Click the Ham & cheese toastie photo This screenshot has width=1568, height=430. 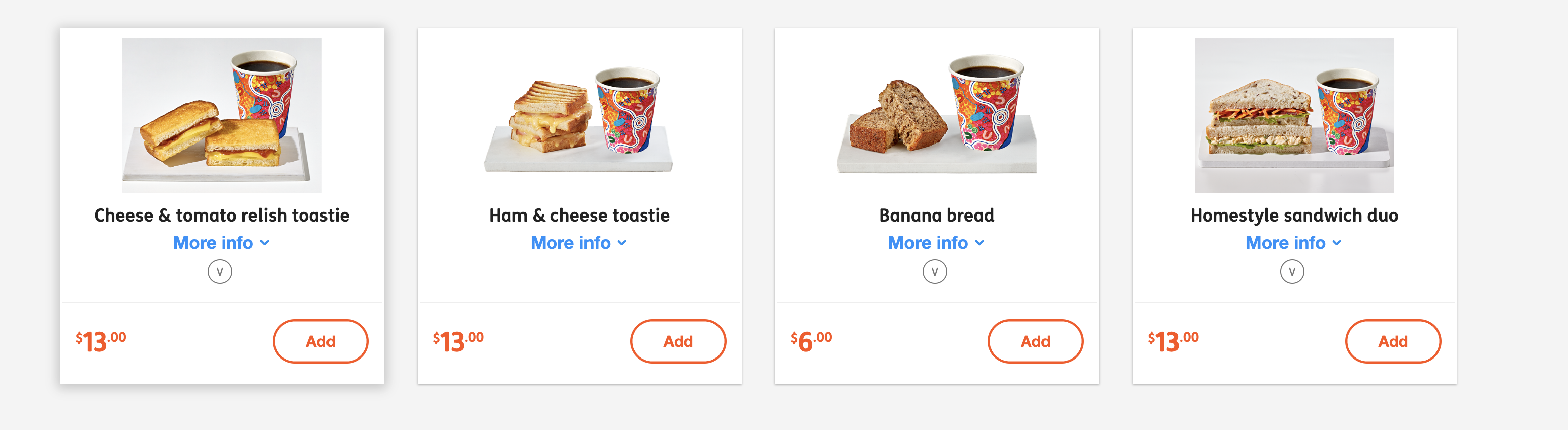point(579,116)
